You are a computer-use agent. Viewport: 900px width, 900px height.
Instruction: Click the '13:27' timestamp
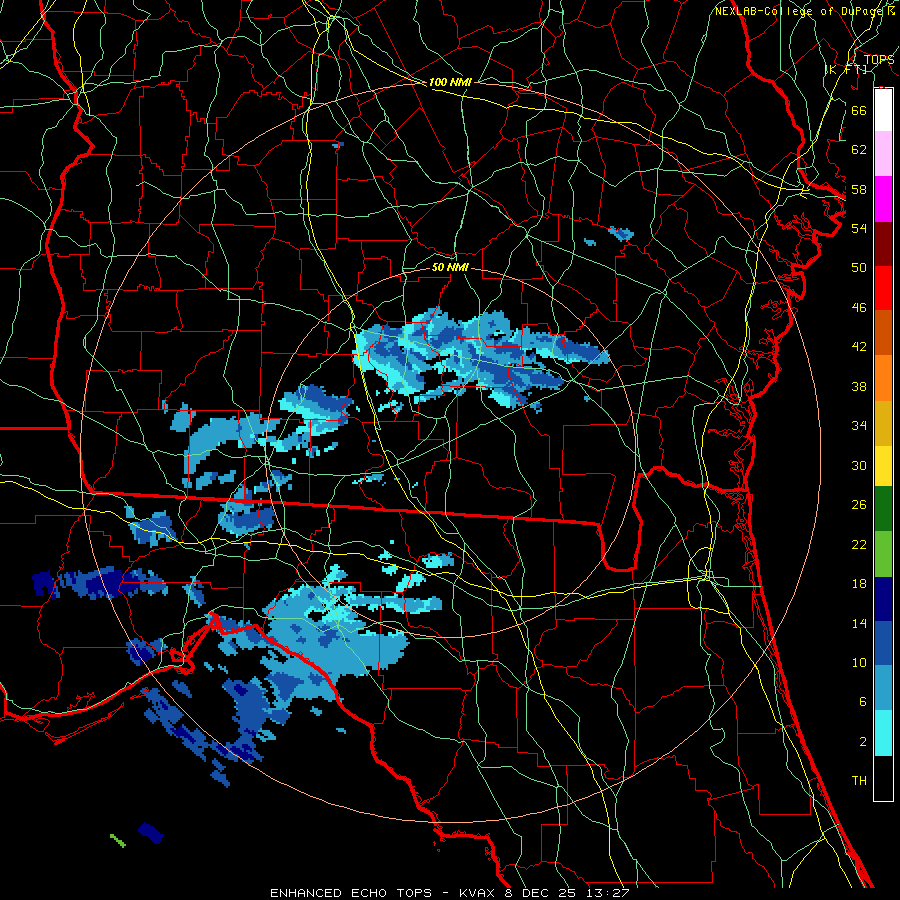pyautogui.click(x=608, y=893)
